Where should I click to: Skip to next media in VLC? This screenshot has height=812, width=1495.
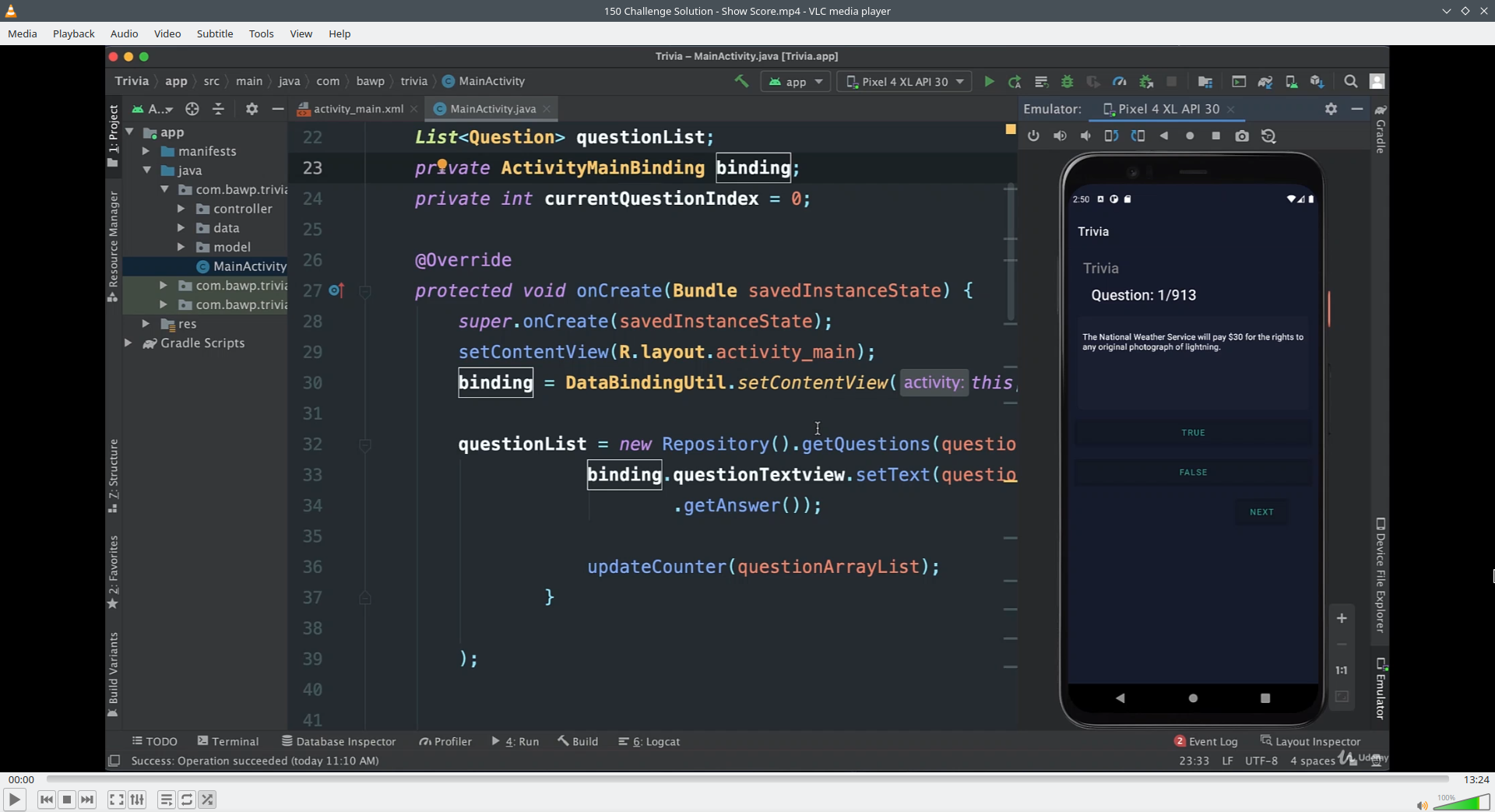pyautogui.click(x=87, y=800)
